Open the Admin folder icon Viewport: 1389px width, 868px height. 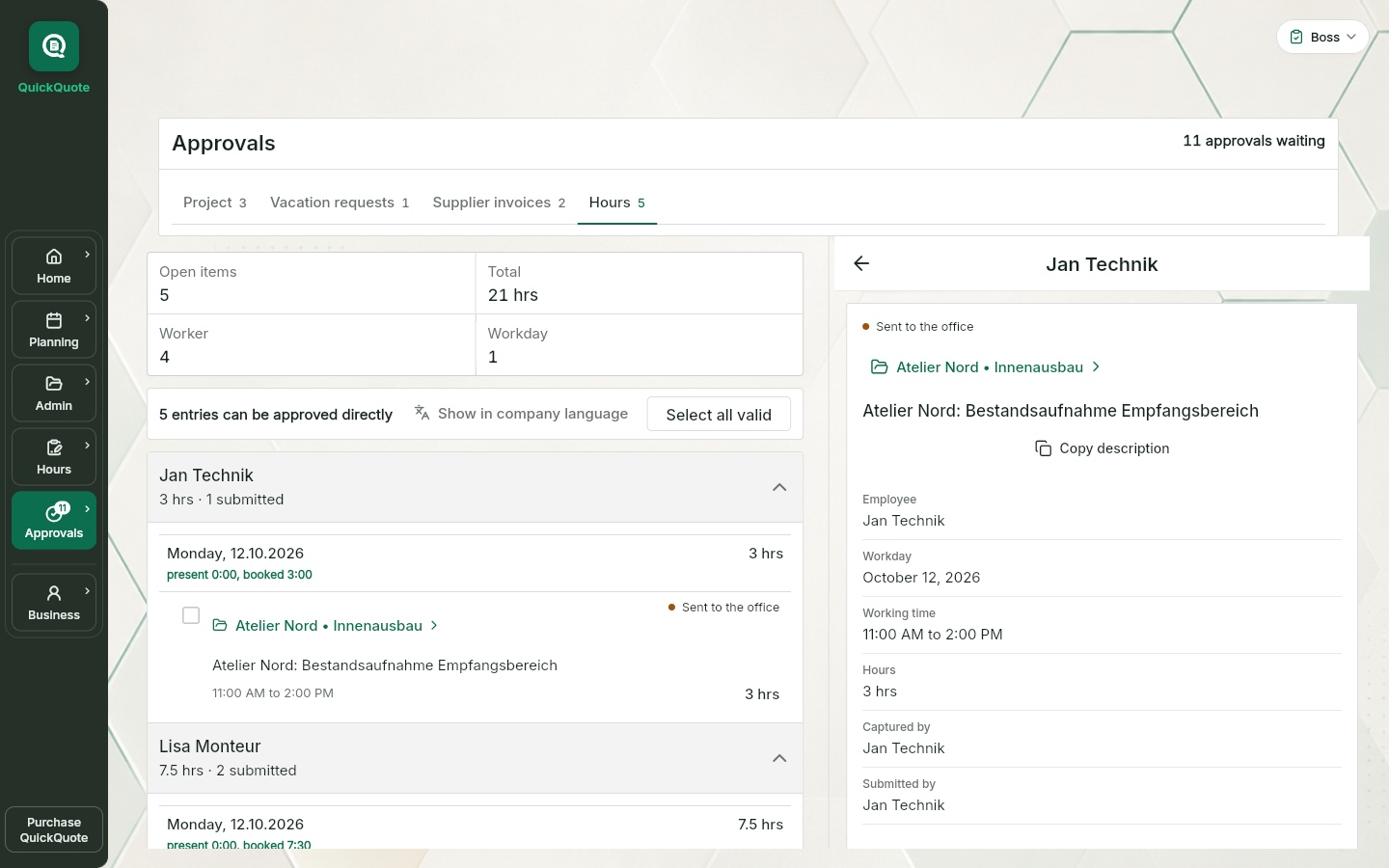(54, 384)
